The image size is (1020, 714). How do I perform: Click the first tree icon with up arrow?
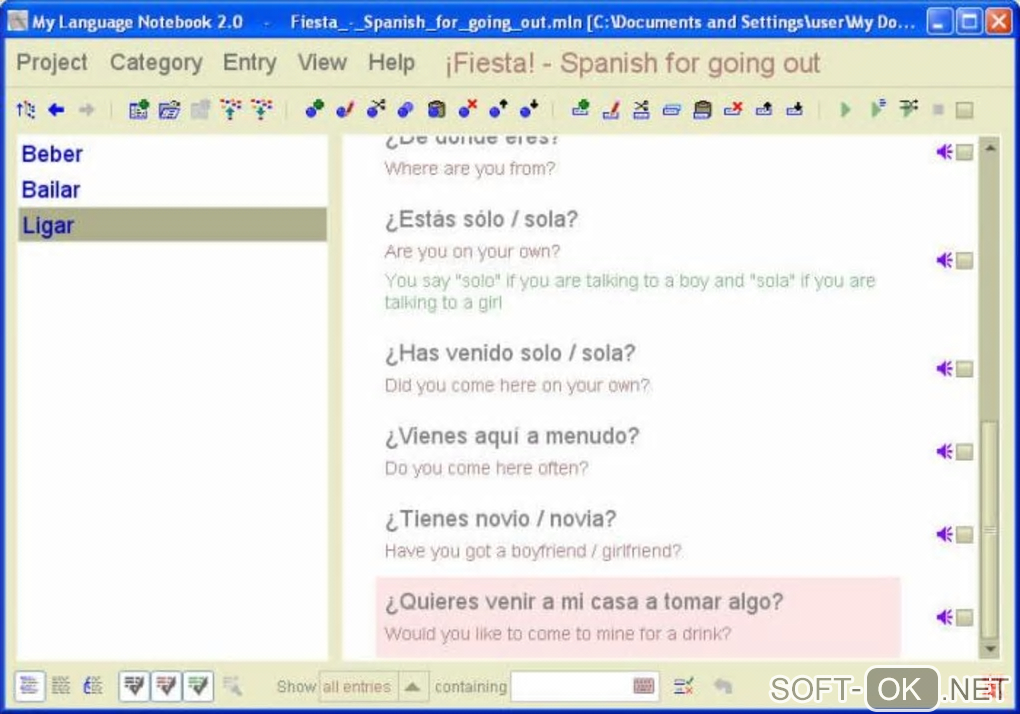(x=230, y=109)
